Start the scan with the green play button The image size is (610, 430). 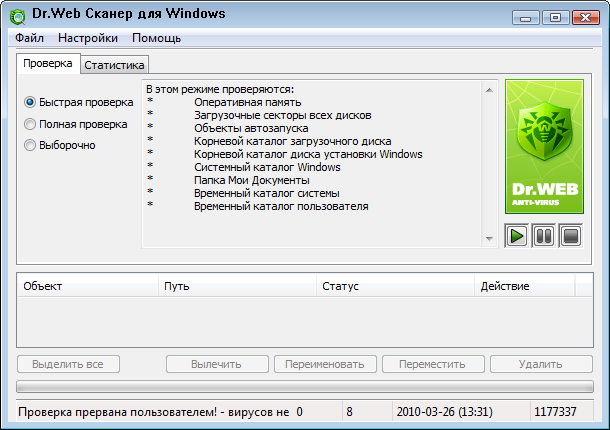point(516,236)
